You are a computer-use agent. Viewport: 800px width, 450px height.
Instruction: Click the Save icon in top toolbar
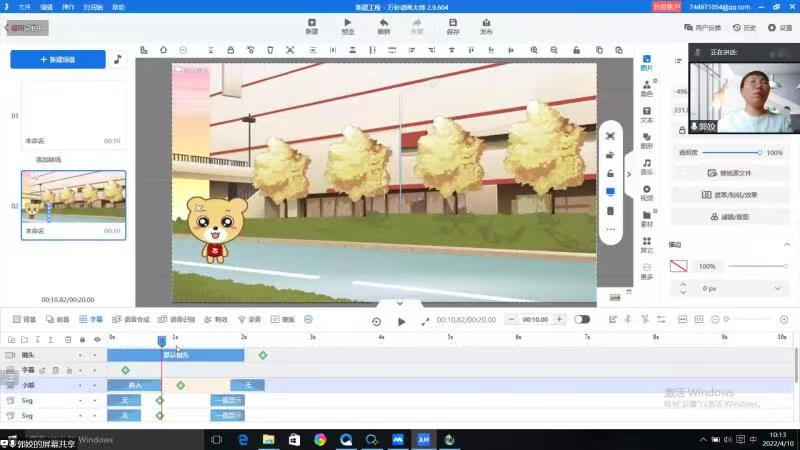[x=452, y=25]
